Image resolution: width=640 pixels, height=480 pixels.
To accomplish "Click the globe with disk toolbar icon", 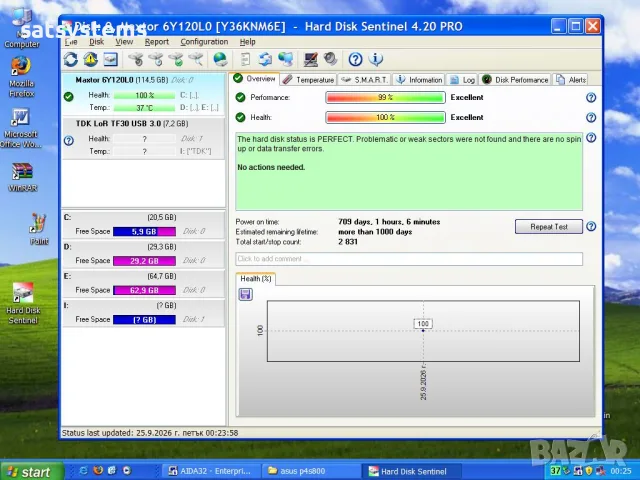I will point(220,60).
